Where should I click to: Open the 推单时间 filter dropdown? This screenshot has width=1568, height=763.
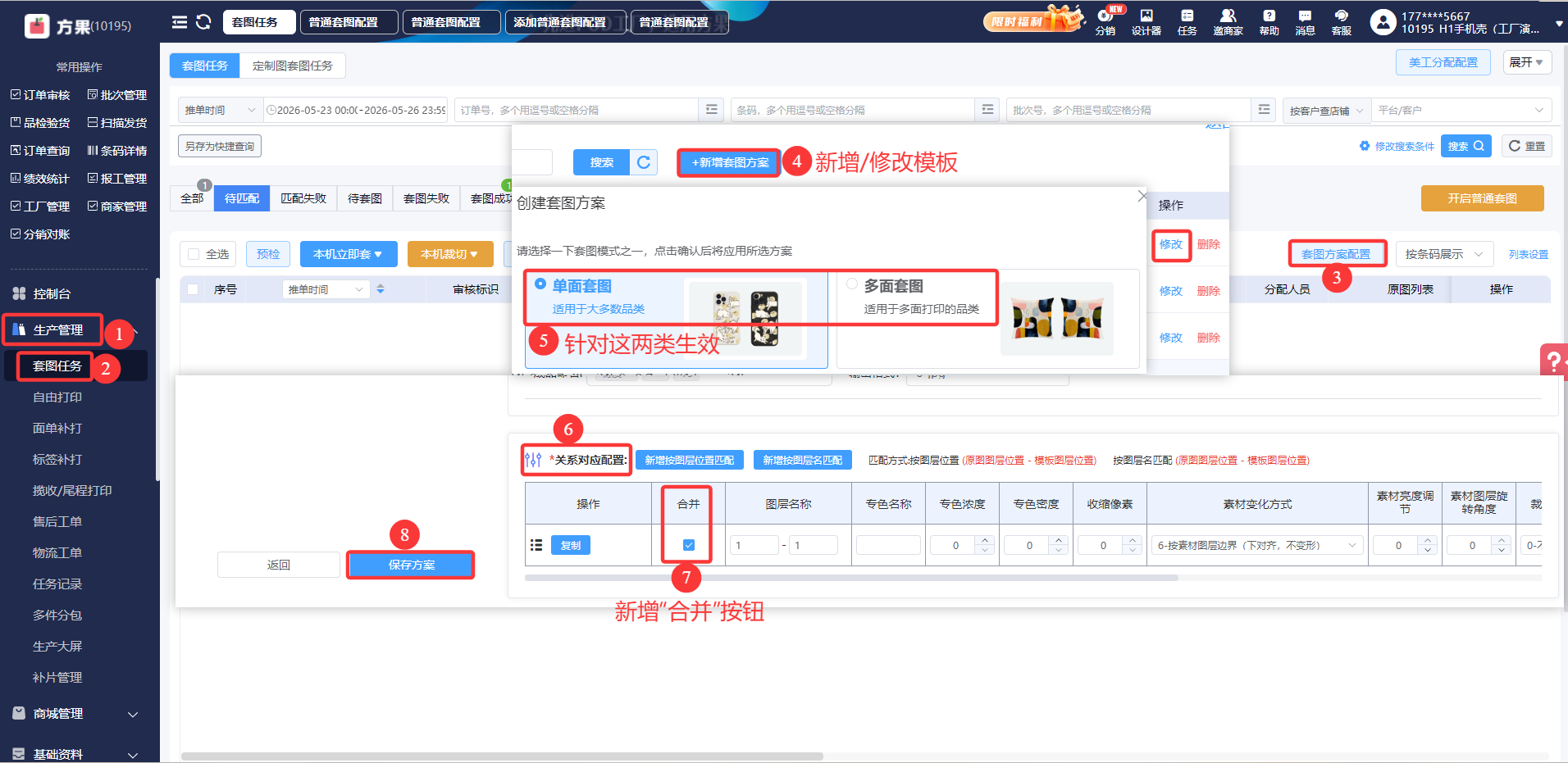coord(220,110)
